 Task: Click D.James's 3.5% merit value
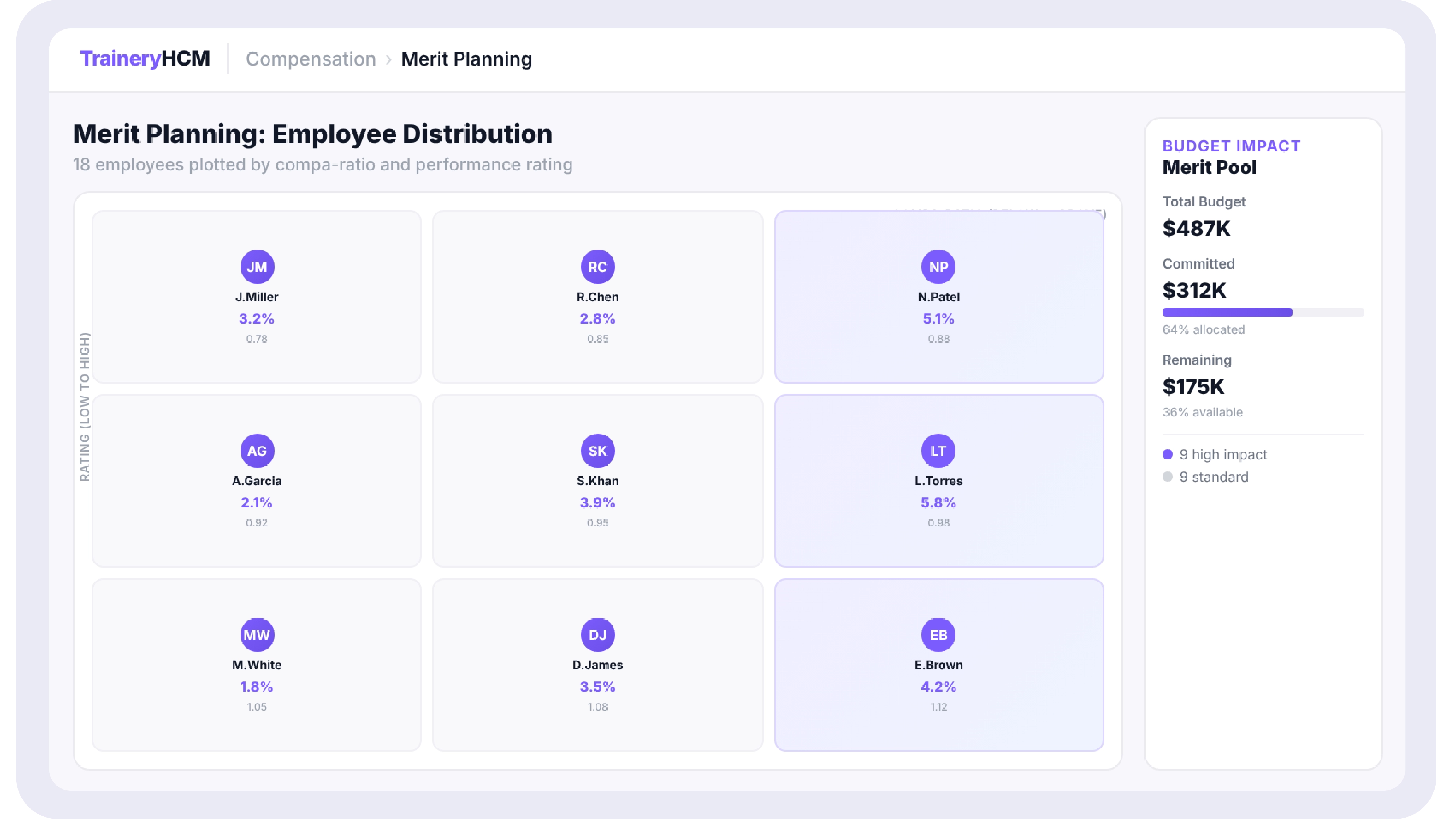pos(597,687)
